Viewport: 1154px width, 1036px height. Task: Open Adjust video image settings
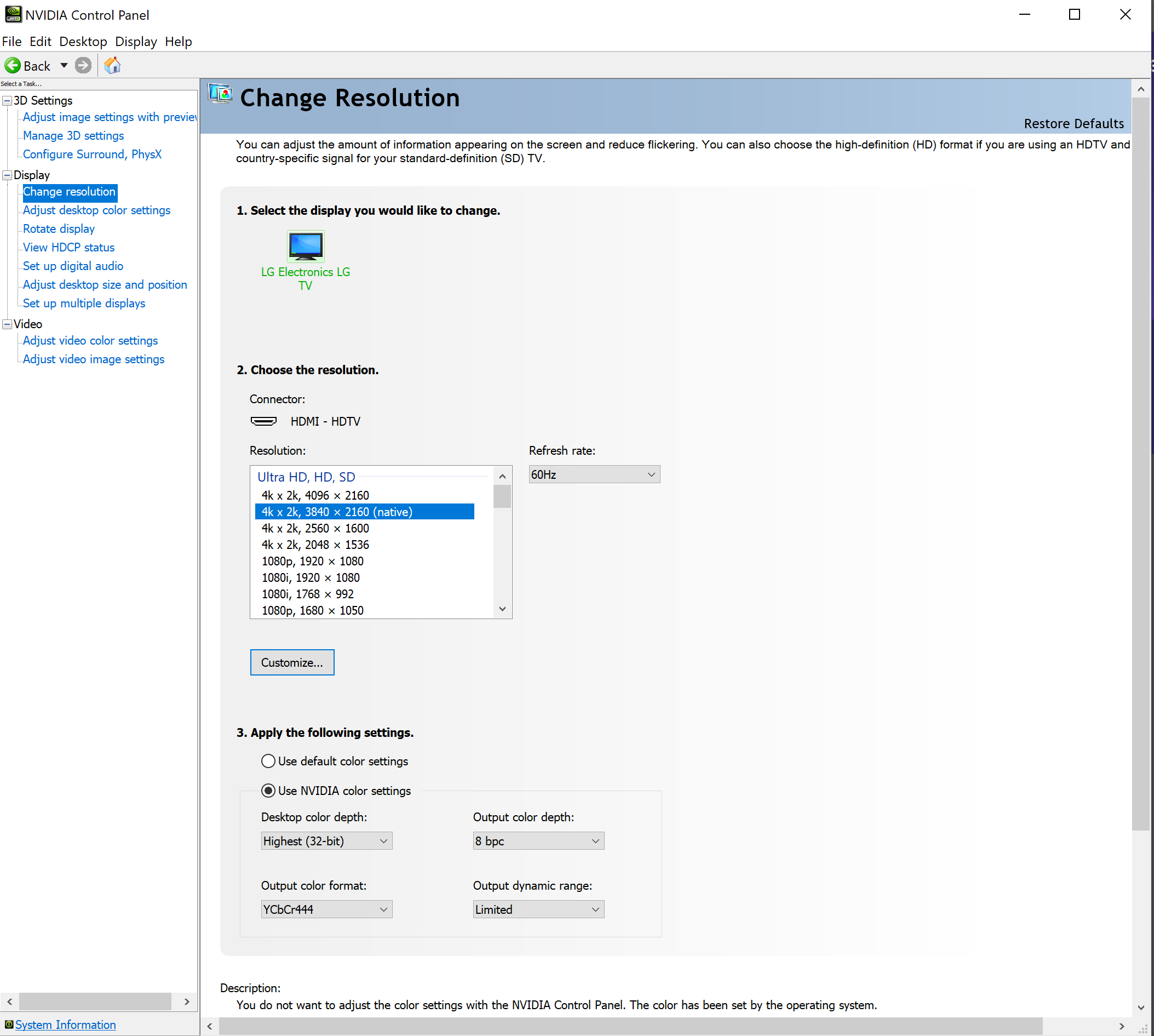tap(93, 359)
